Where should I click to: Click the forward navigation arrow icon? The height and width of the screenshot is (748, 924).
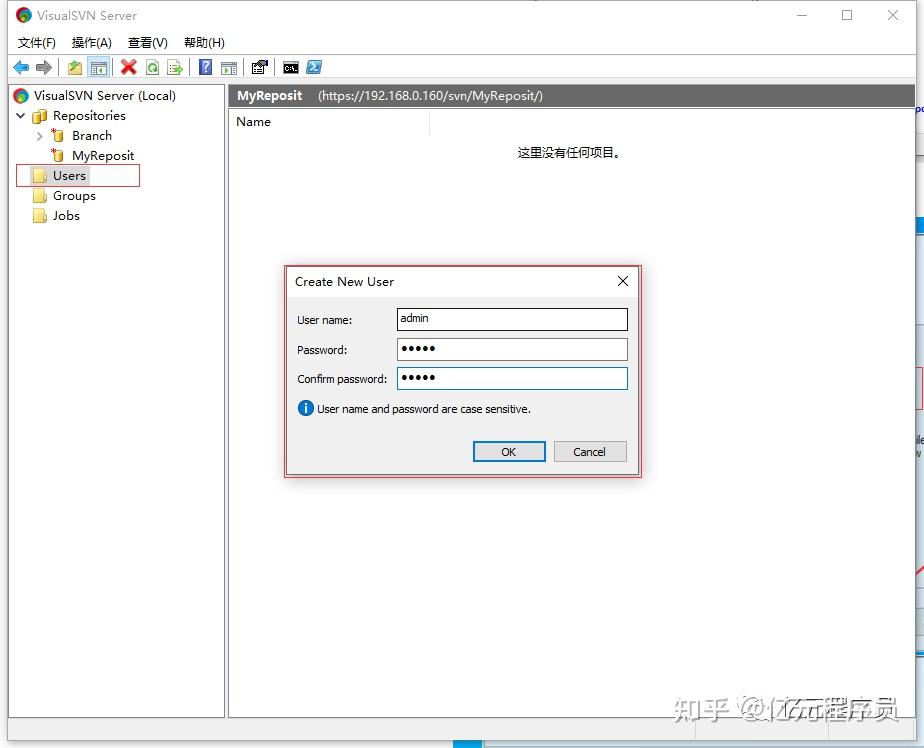pos(43,67)
